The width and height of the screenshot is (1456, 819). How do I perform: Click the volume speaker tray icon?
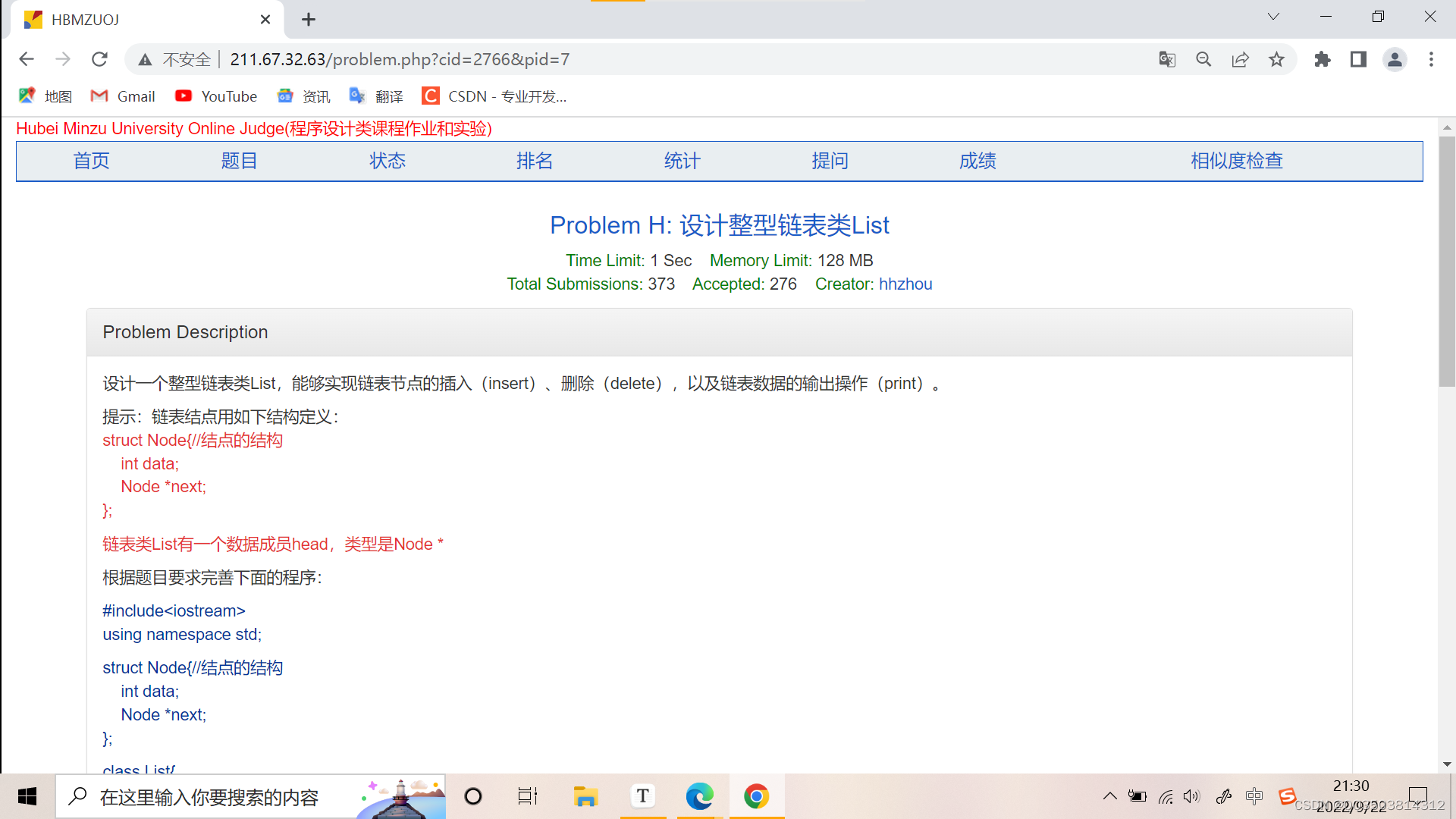pyautogui.click(x=1192, y=796)
